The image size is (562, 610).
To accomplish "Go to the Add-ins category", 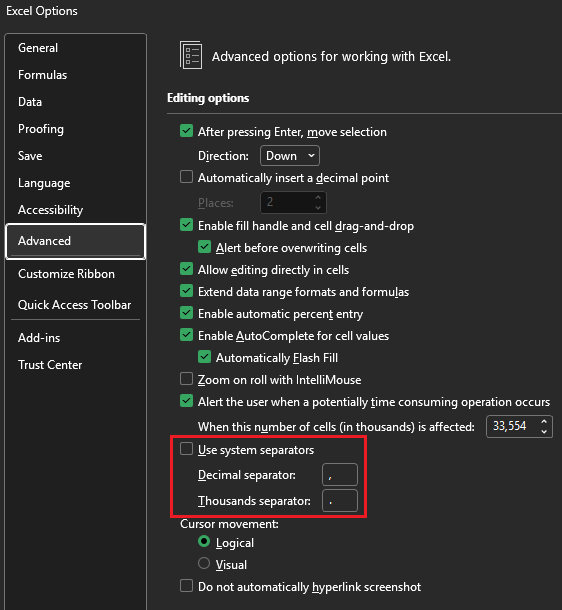I will click(x=39, y=338).
